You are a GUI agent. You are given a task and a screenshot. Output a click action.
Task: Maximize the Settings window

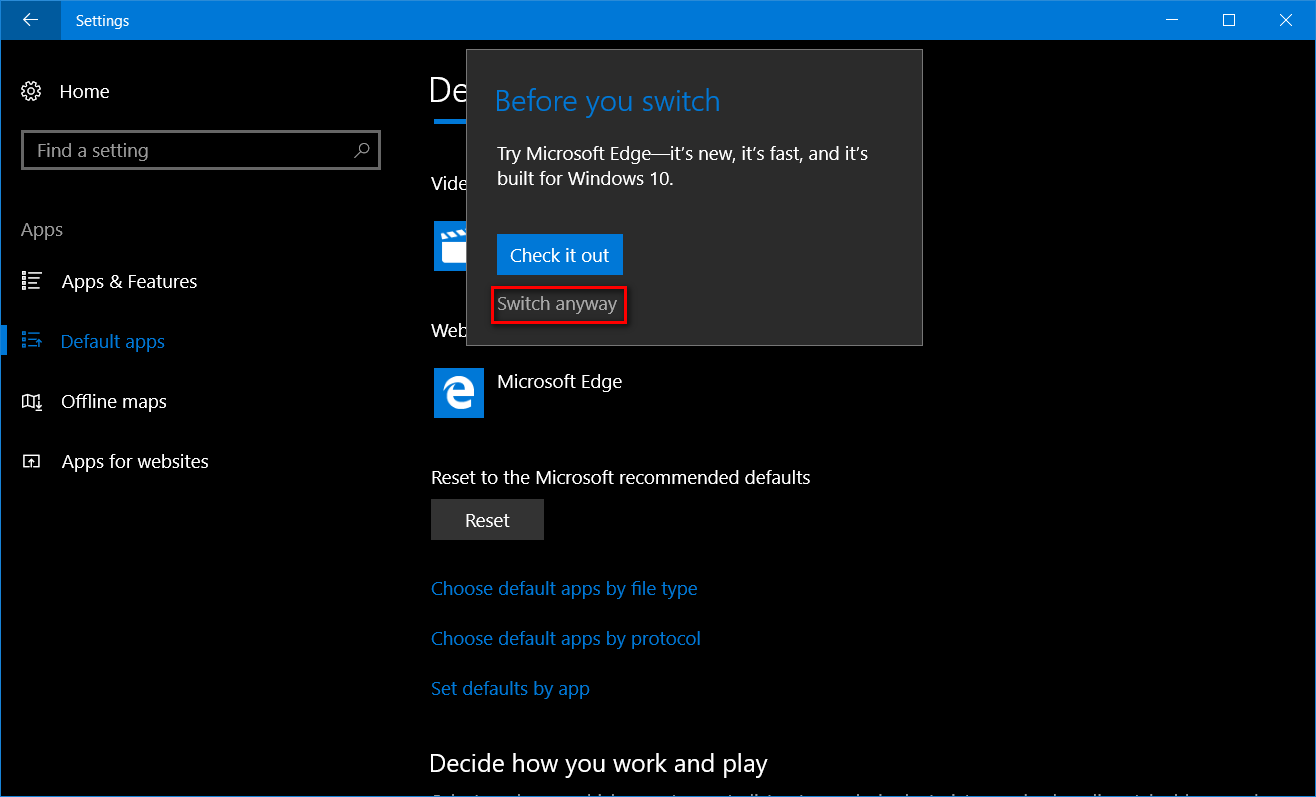(x=1229, y=20)
